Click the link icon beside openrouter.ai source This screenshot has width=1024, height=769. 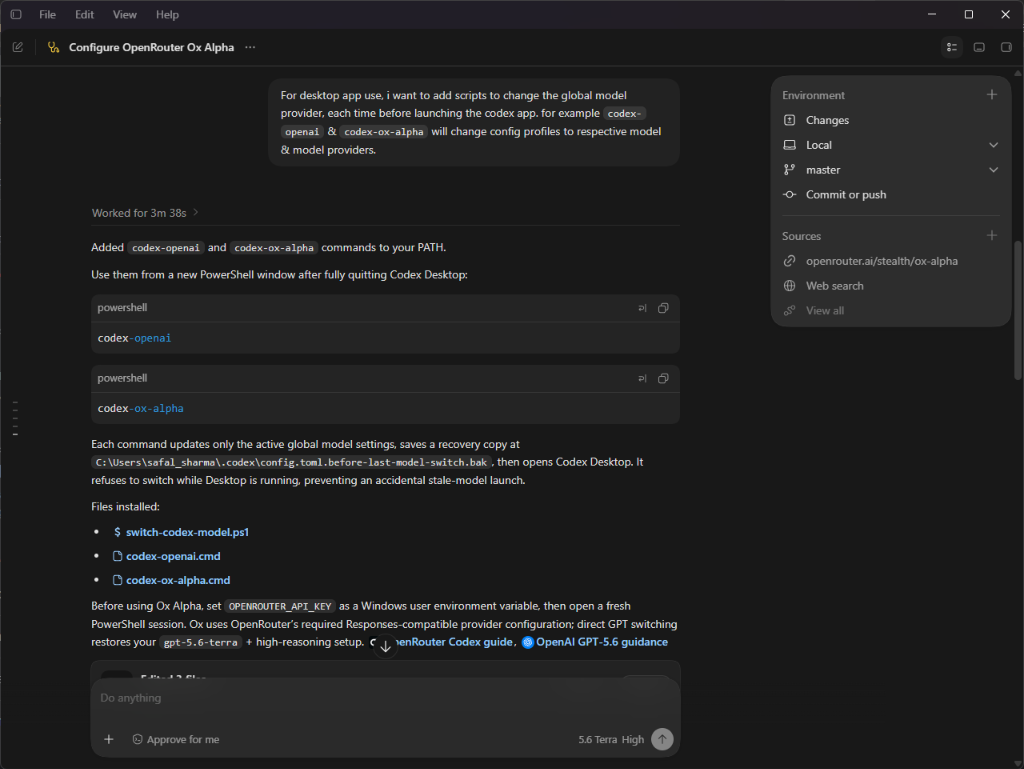(789, 261)
